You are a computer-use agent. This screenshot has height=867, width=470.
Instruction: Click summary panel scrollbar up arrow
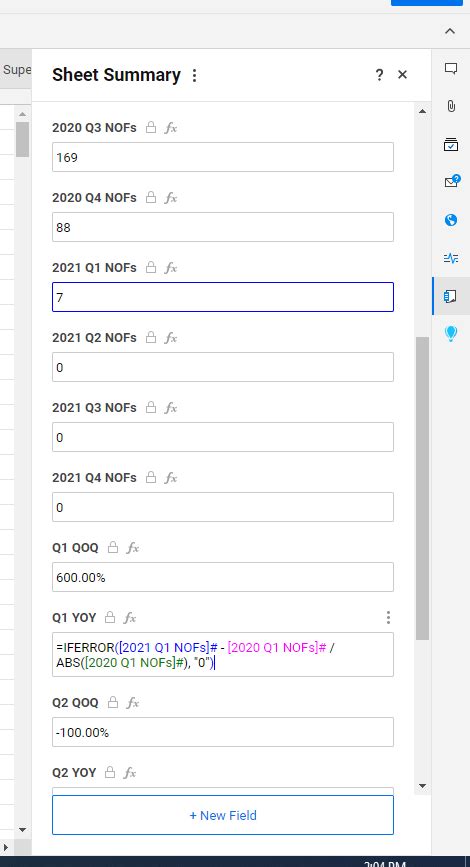(x=422, y=111)
